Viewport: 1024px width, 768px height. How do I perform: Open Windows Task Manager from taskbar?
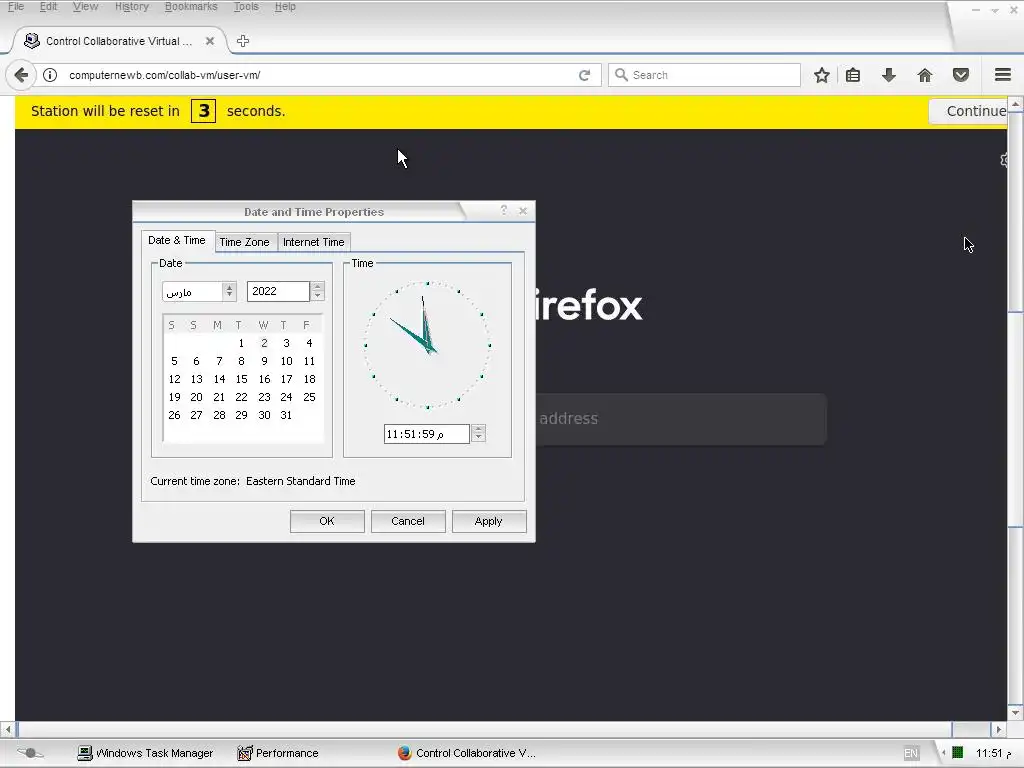pos(146,753)
